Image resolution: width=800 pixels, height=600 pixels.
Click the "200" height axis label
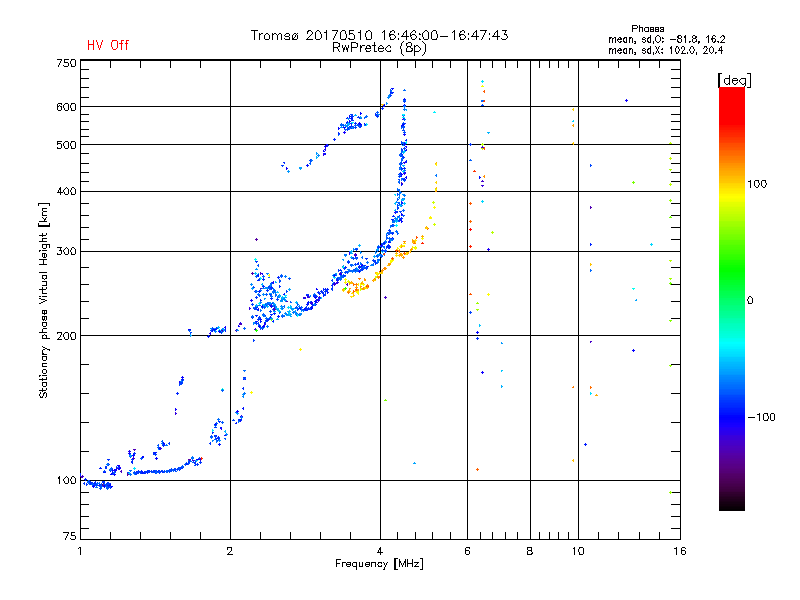66,336
